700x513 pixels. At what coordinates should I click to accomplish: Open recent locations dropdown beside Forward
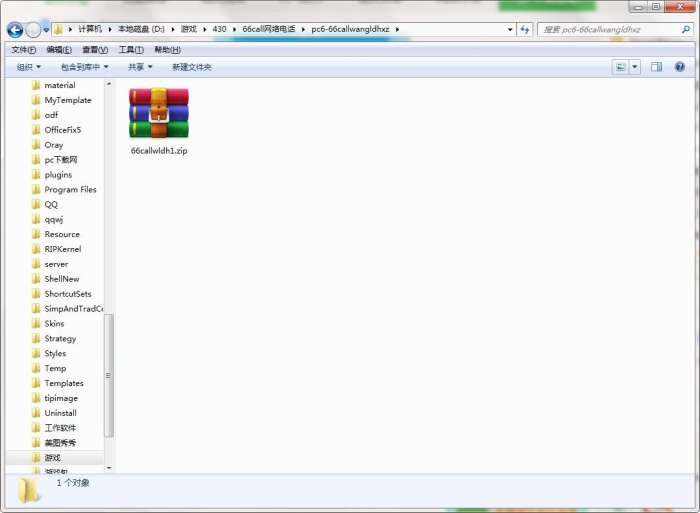pyautogui.click(x=46, y=30)
